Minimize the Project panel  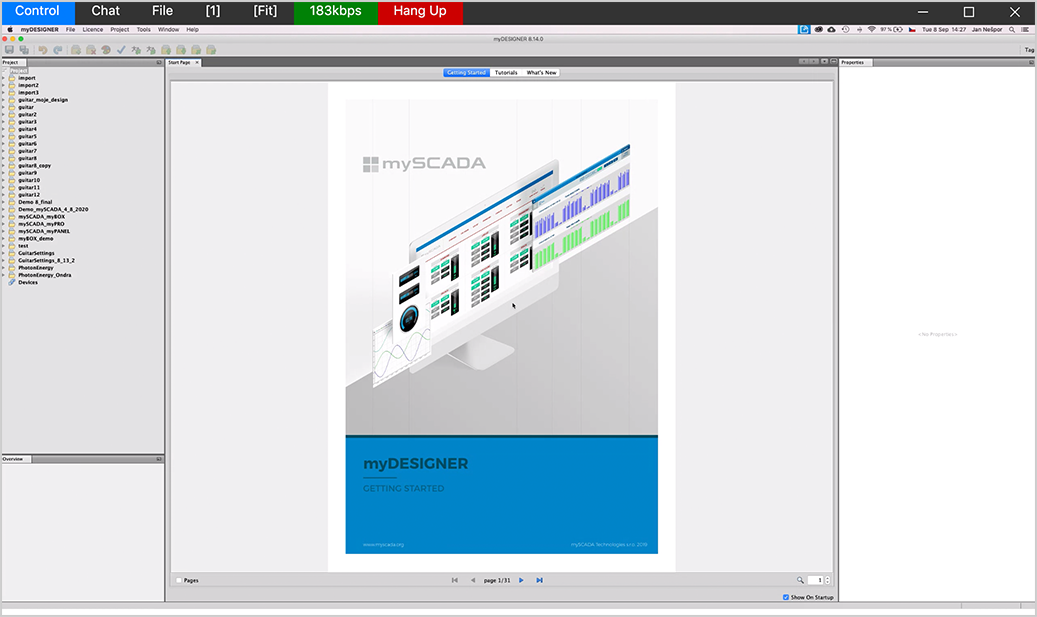[159, 62]
